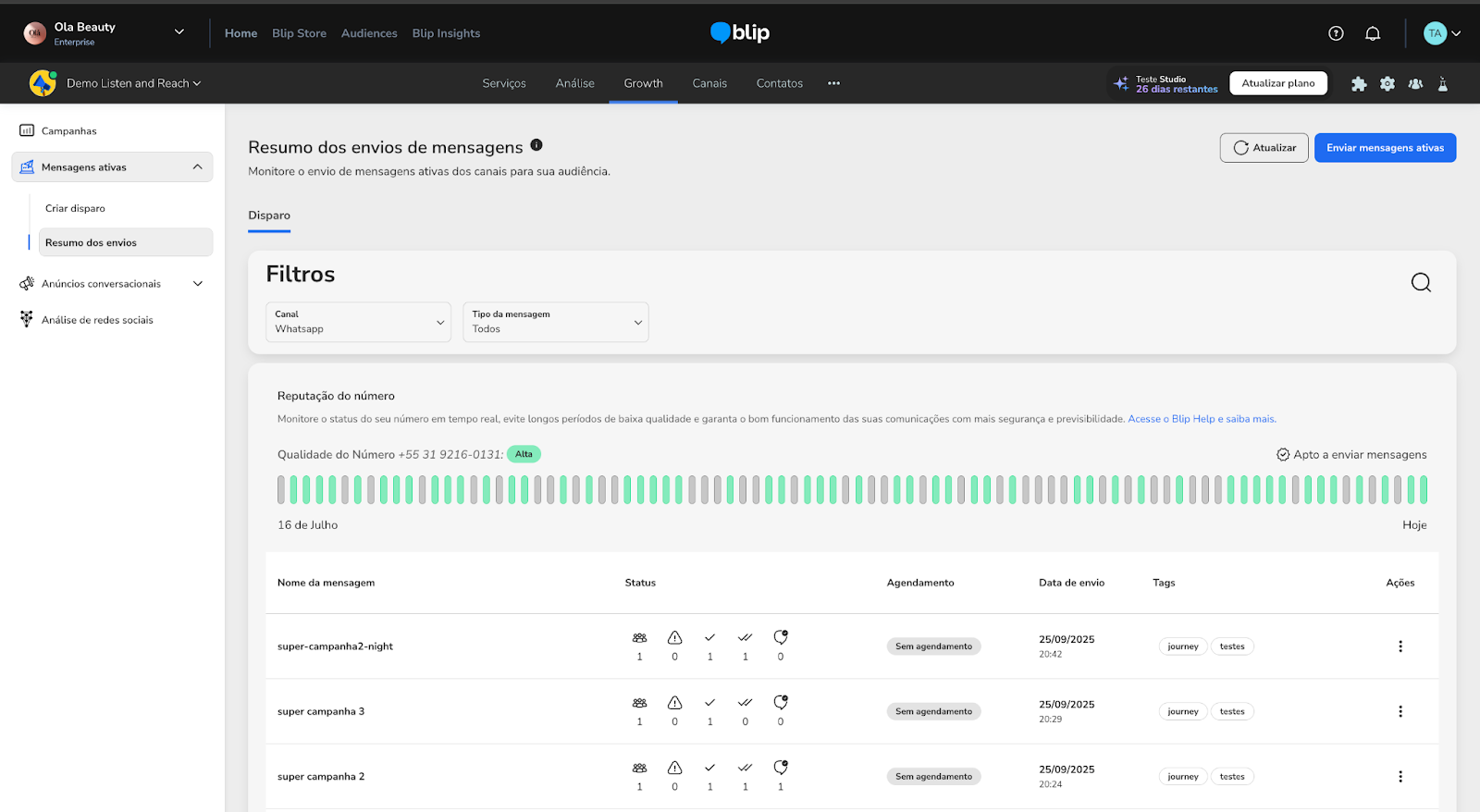Open actions menu for super-campanha2-night
The height and width of the screenshot is (812, 1480).
(x=1400, y=646)
